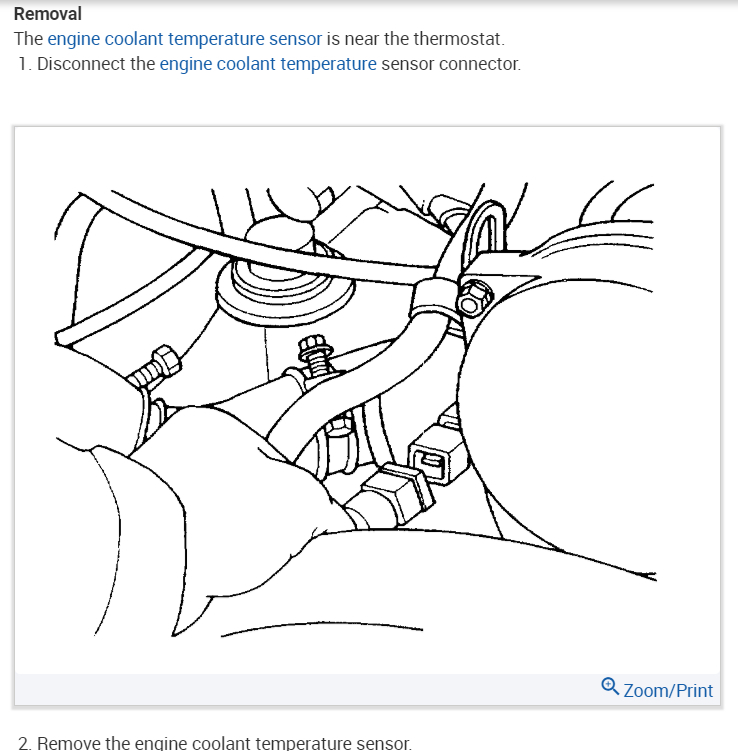Click the hex nut on the bracket
Screen dimensions: 738x751
(x=476, y=298)
